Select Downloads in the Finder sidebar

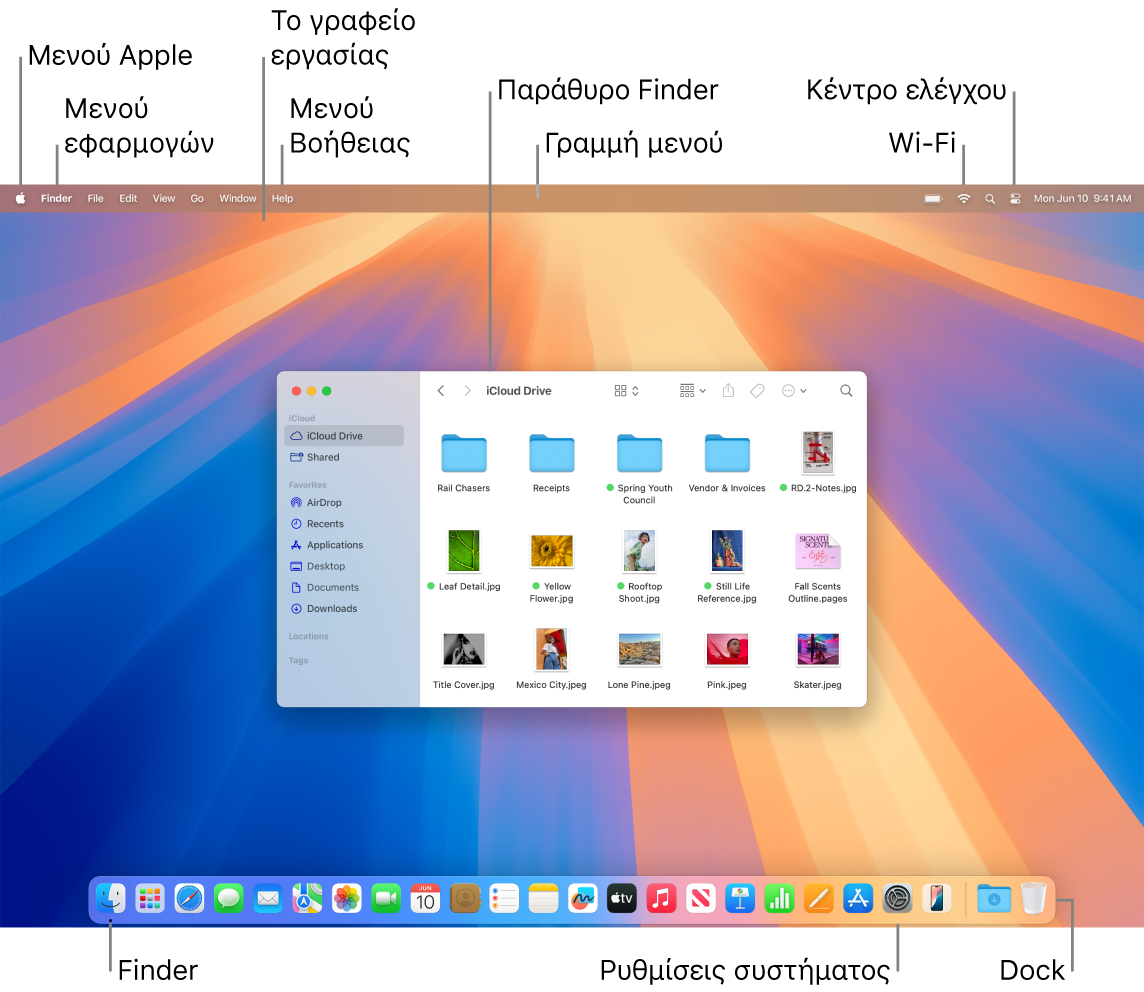click(331, 608)
